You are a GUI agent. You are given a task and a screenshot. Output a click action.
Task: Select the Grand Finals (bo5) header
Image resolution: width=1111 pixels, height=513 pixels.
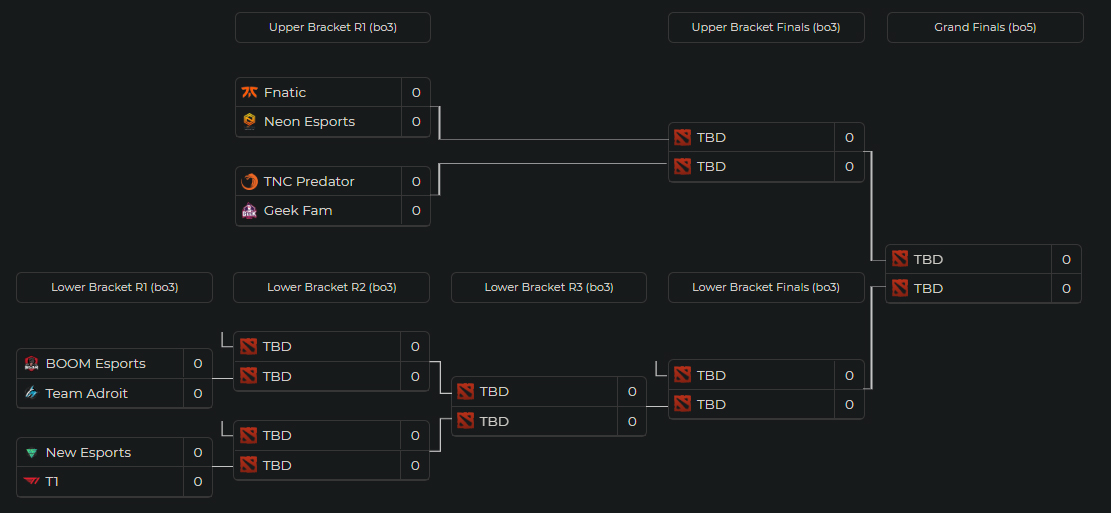tap(985, 27)
